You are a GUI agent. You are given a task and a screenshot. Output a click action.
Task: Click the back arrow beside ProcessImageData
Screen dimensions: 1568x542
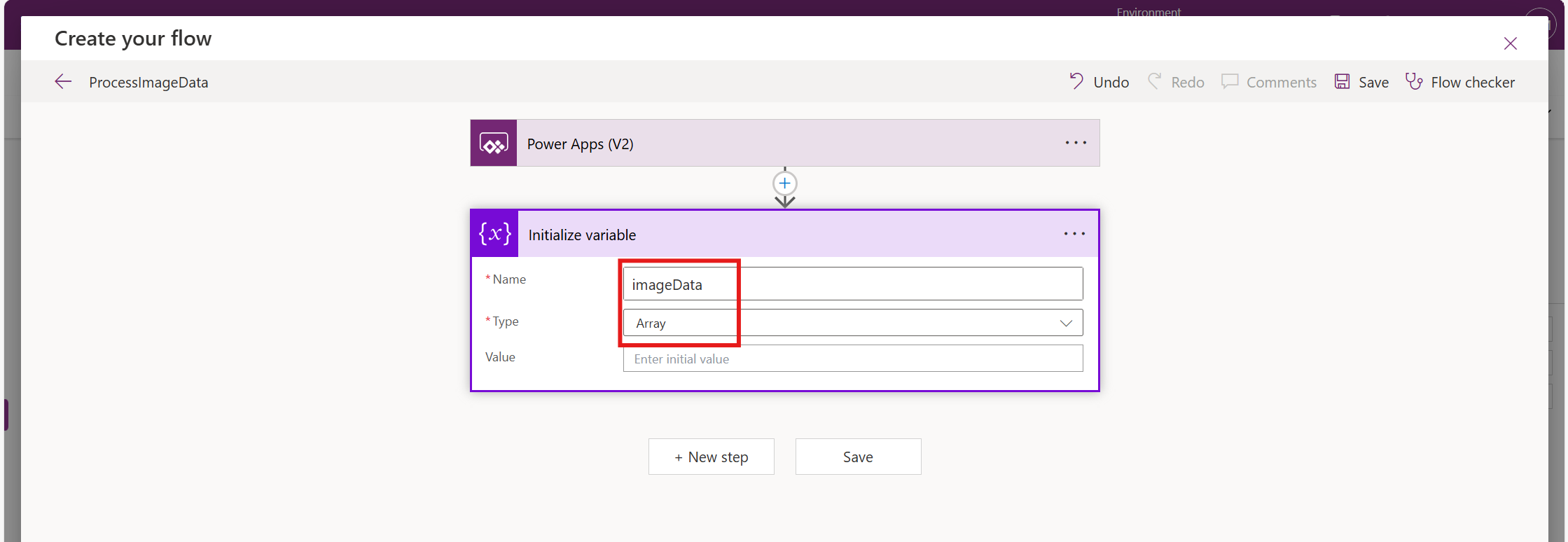(x=63, y=82)
